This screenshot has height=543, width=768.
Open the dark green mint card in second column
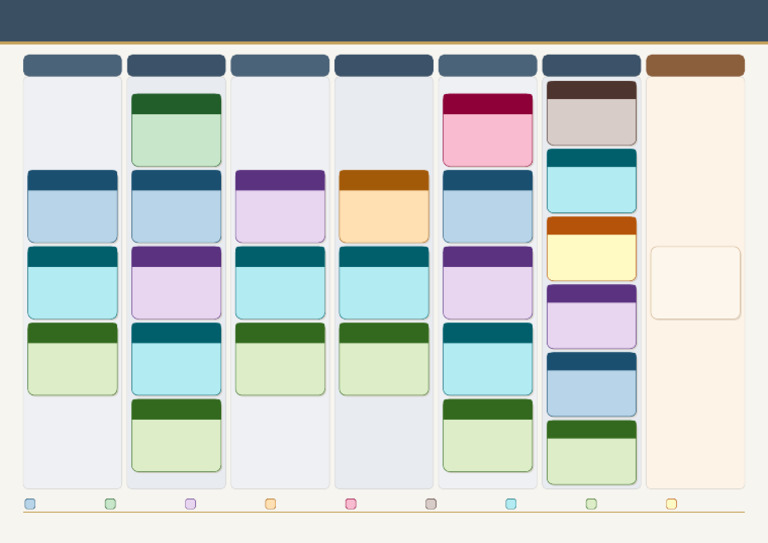pos(176,130)
